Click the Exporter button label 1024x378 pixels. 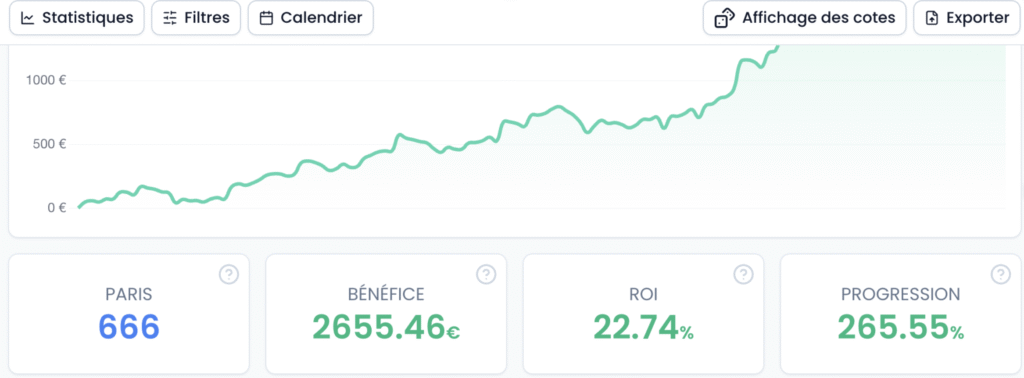[x=978, y=18]
